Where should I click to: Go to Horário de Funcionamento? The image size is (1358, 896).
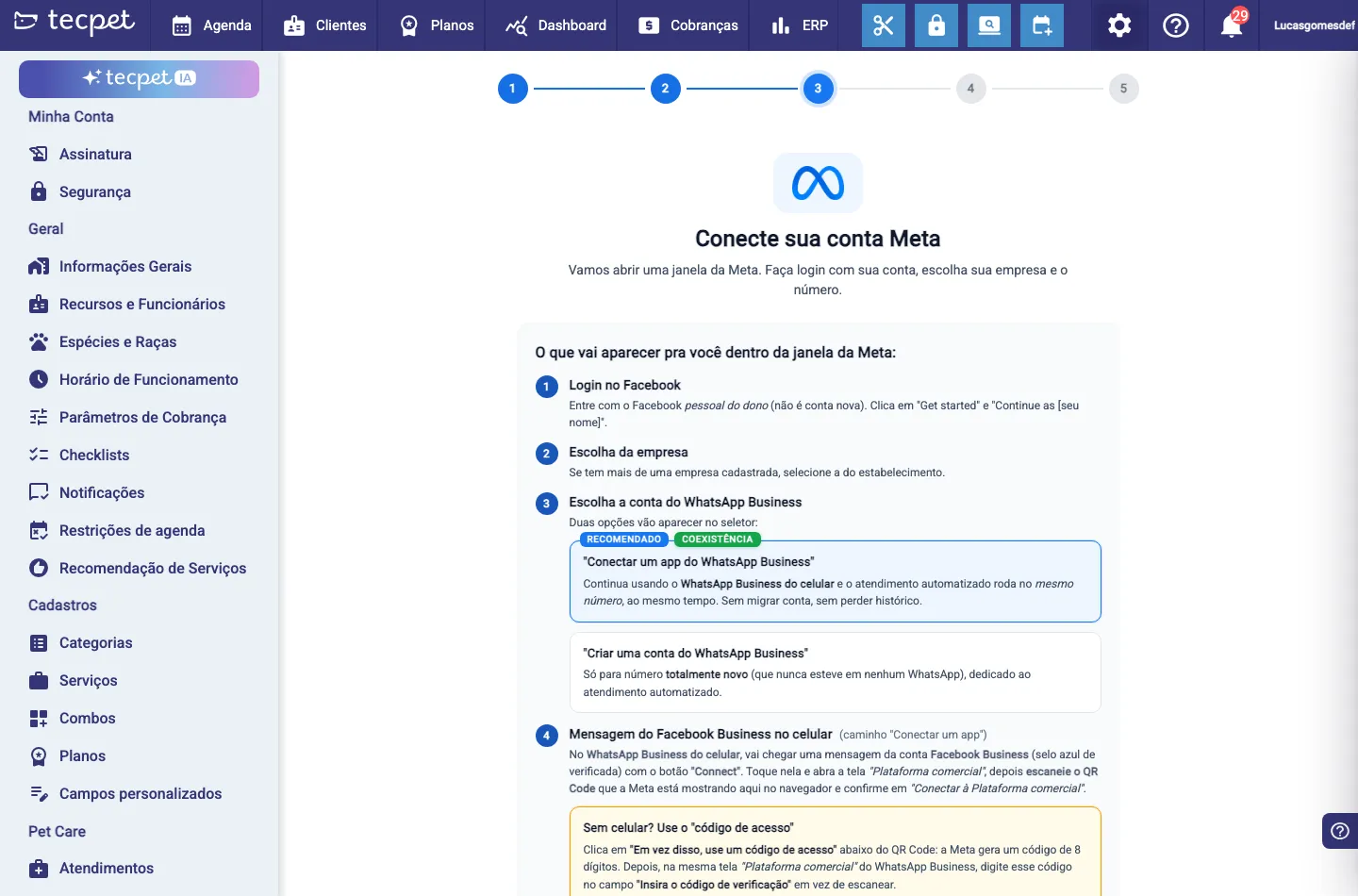pyautogui.click(x=149, y=380)
